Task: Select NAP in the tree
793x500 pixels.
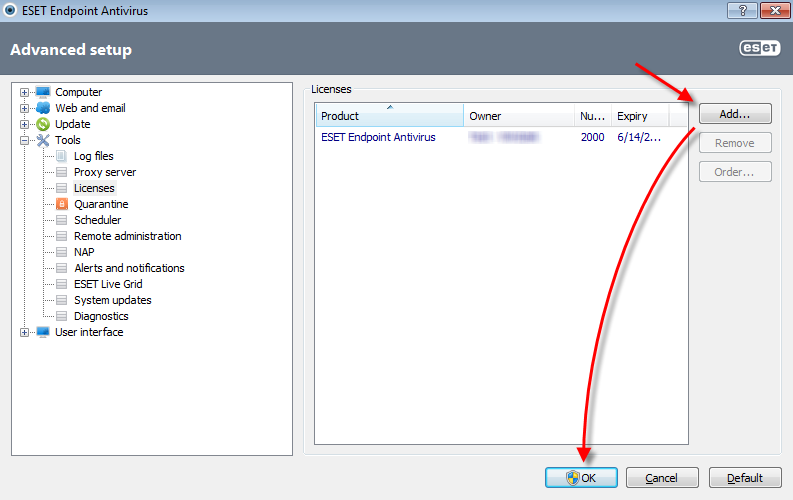Action: (x=84, y=252)
